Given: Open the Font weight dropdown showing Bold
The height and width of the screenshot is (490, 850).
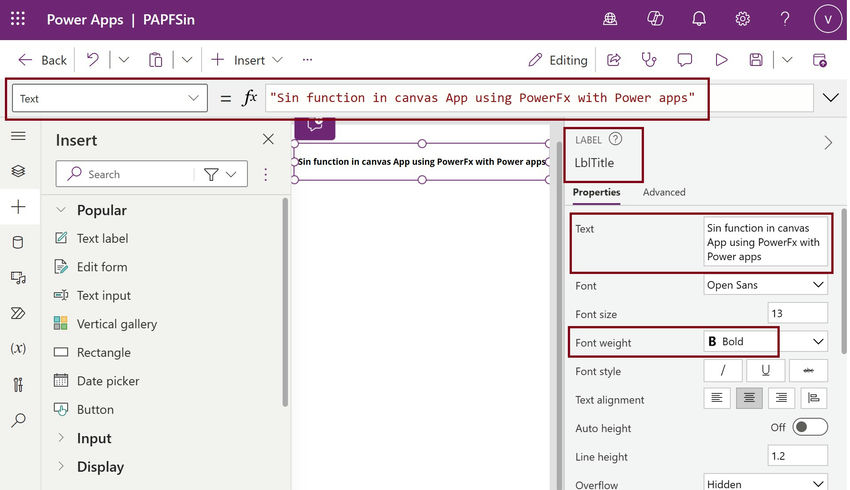Looking at the screenshot, I should (765, 341).
